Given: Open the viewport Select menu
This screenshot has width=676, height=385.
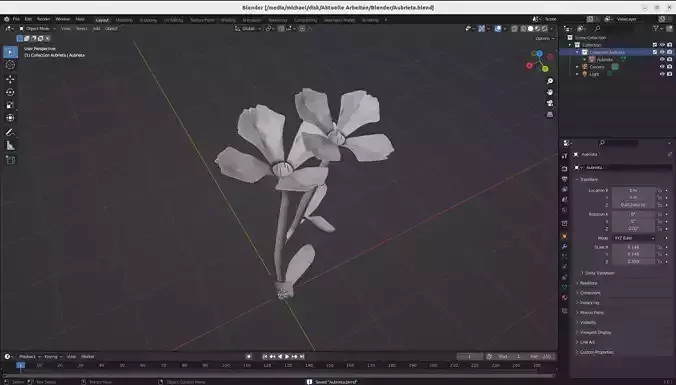Looking at the screenshot, I should [x=81, y=28].
